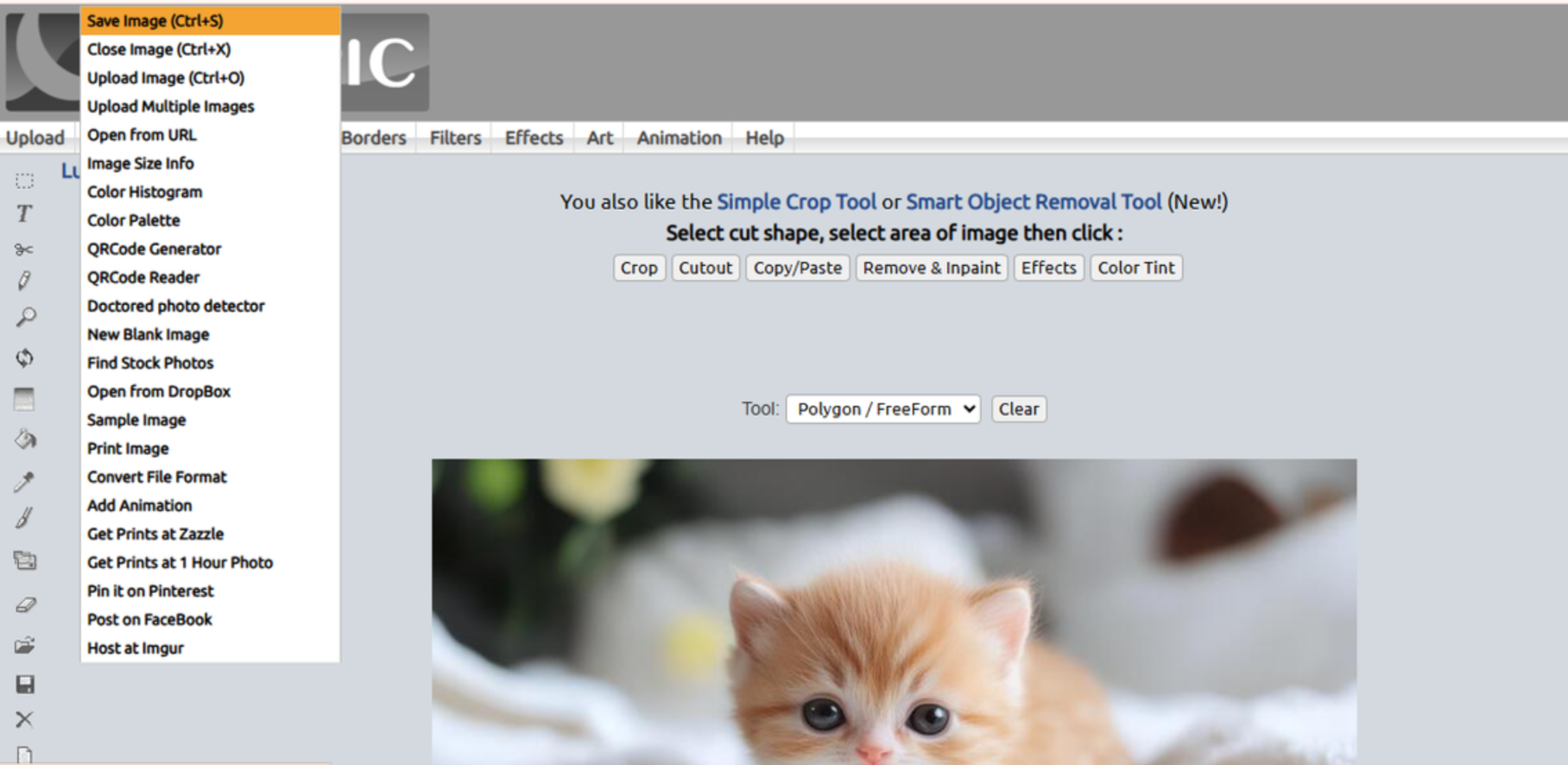Choose Find Stock Photos

coord(210,363)
